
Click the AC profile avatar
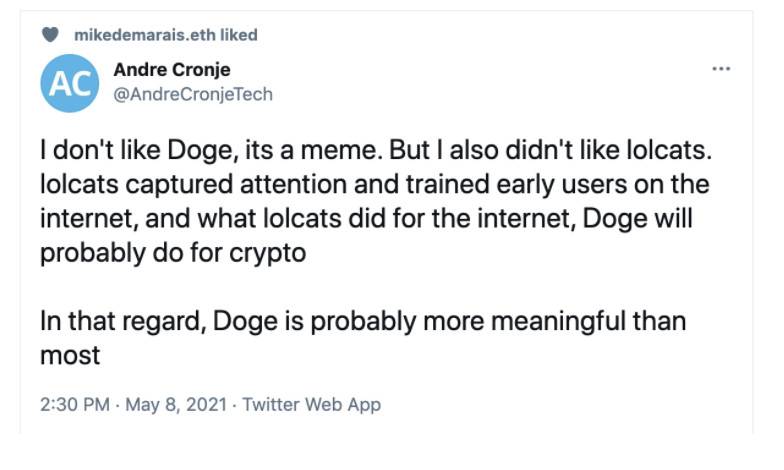tap(70, 83)
